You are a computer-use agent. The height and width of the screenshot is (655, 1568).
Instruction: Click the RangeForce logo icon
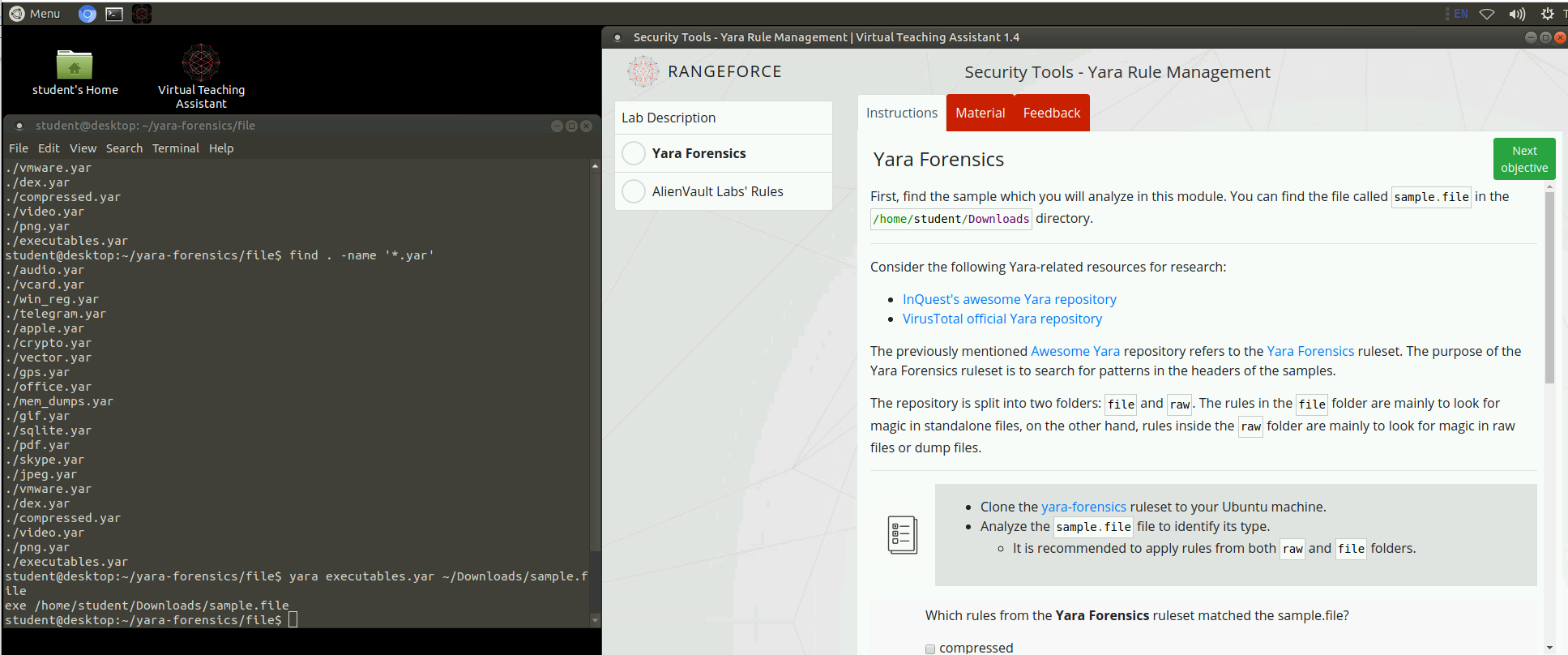tap(643, 72)
